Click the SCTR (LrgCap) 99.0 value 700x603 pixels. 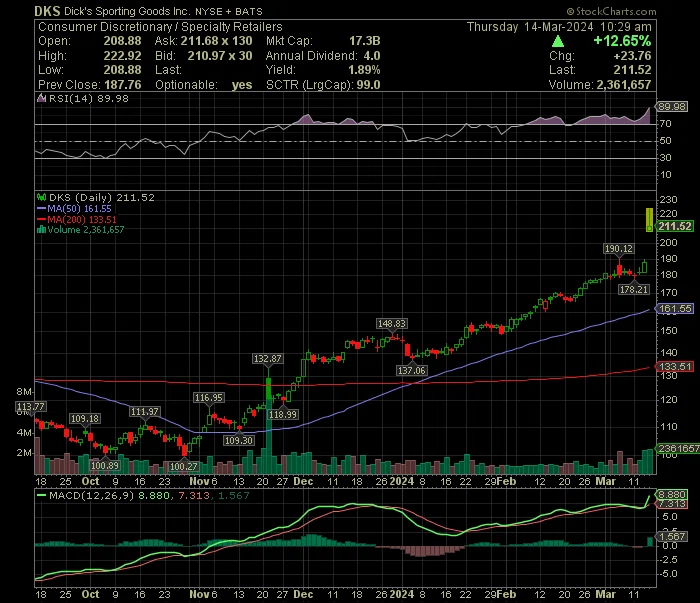pos(368,84)
